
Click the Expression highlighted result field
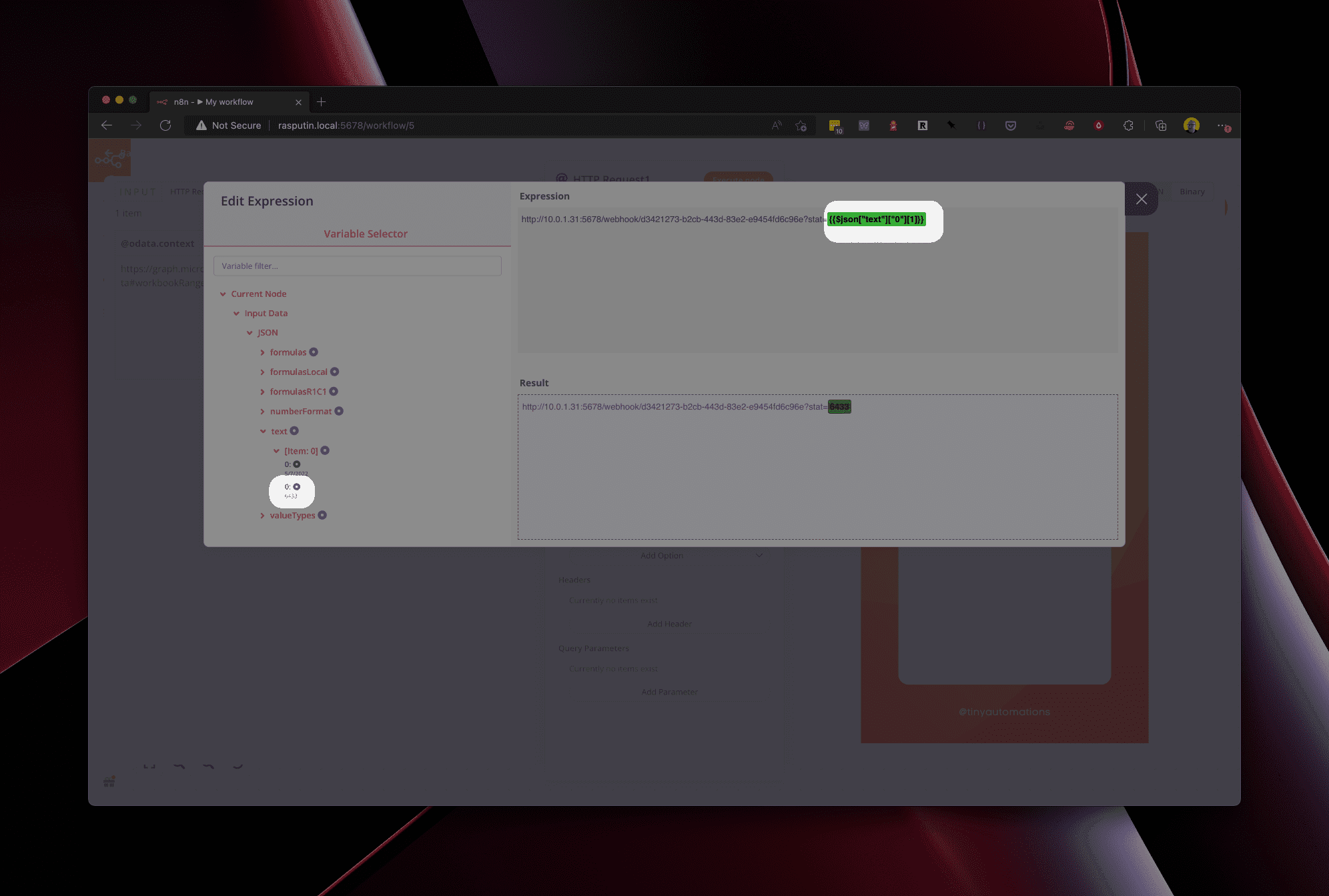point(838,406)
